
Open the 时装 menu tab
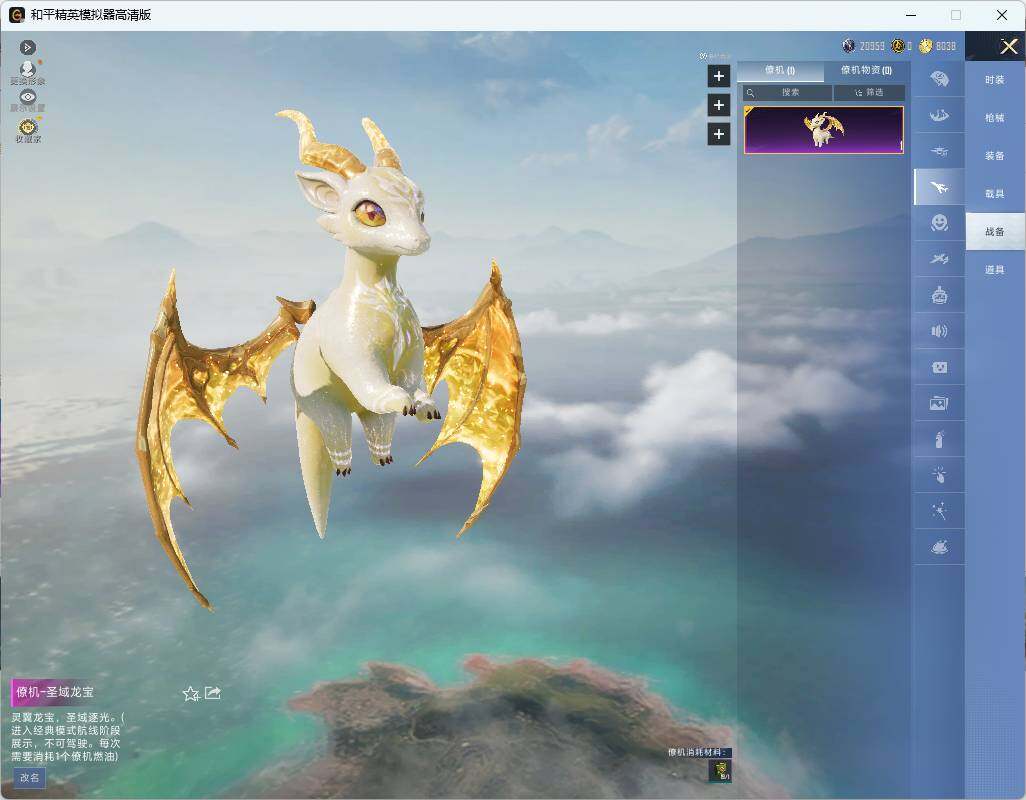pyautogui.click(x=995, y=80)
